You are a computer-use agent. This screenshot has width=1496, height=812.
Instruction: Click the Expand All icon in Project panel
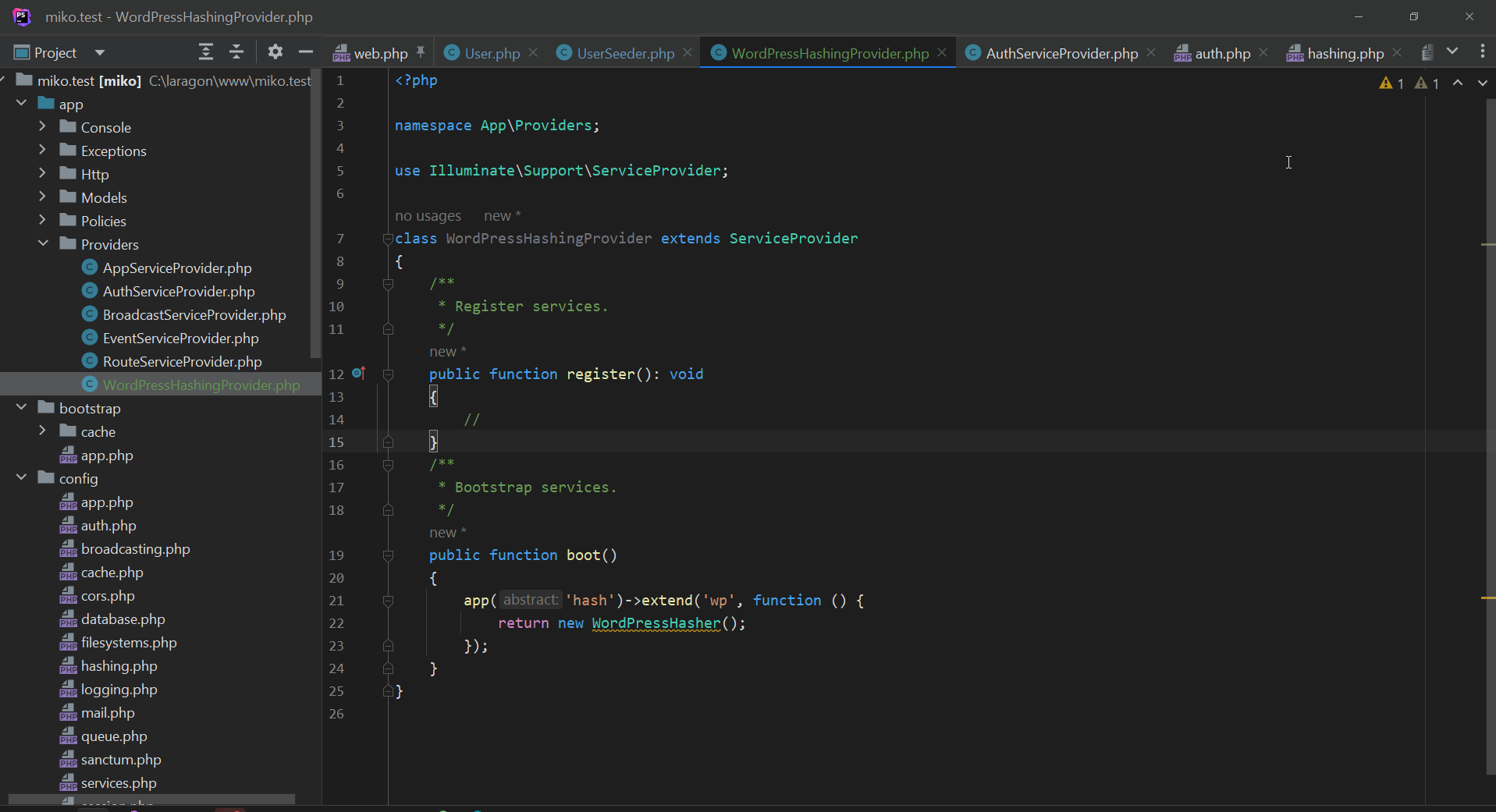[205, 52]
